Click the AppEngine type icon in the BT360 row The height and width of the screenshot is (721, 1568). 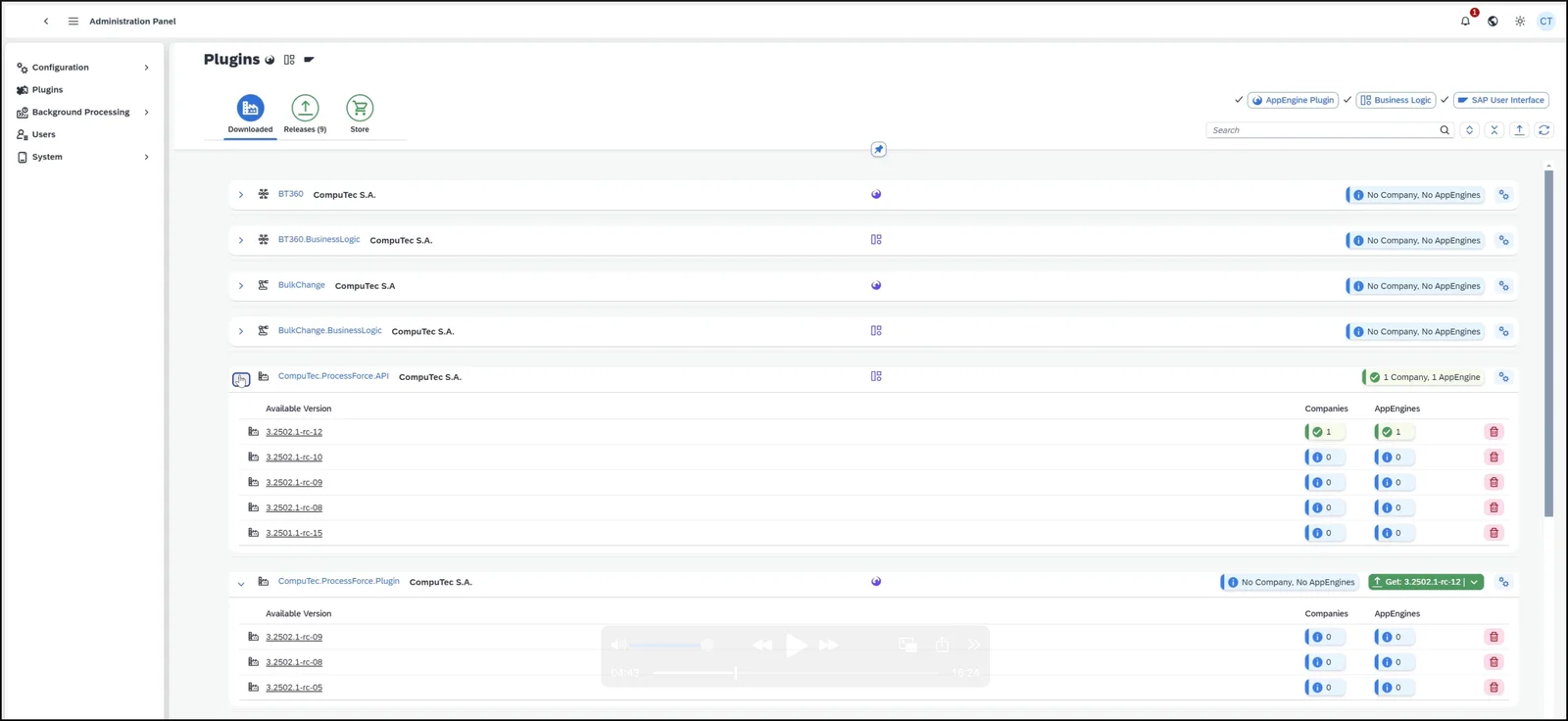876,194
